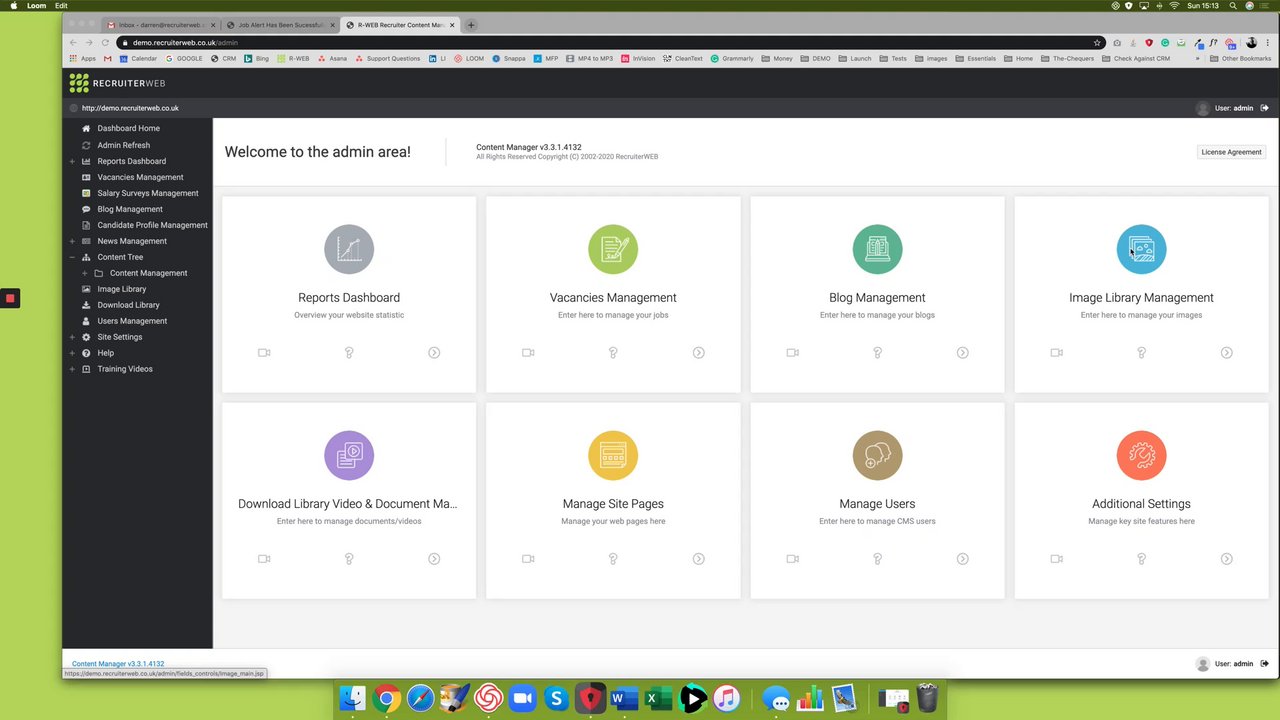The image size is (1280, 720).
Task: Click the logout icon in the bottom footer
Action: point(1264,664)
